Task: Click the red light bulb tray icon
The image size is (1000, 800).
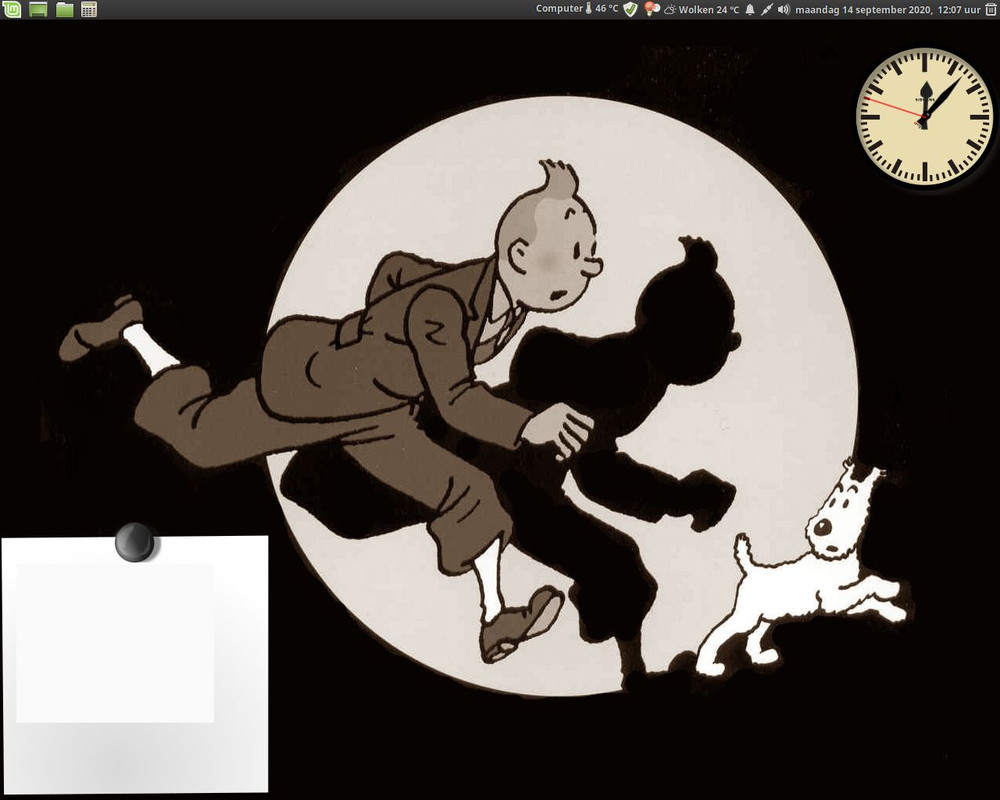Action: [x=651, y=9]
